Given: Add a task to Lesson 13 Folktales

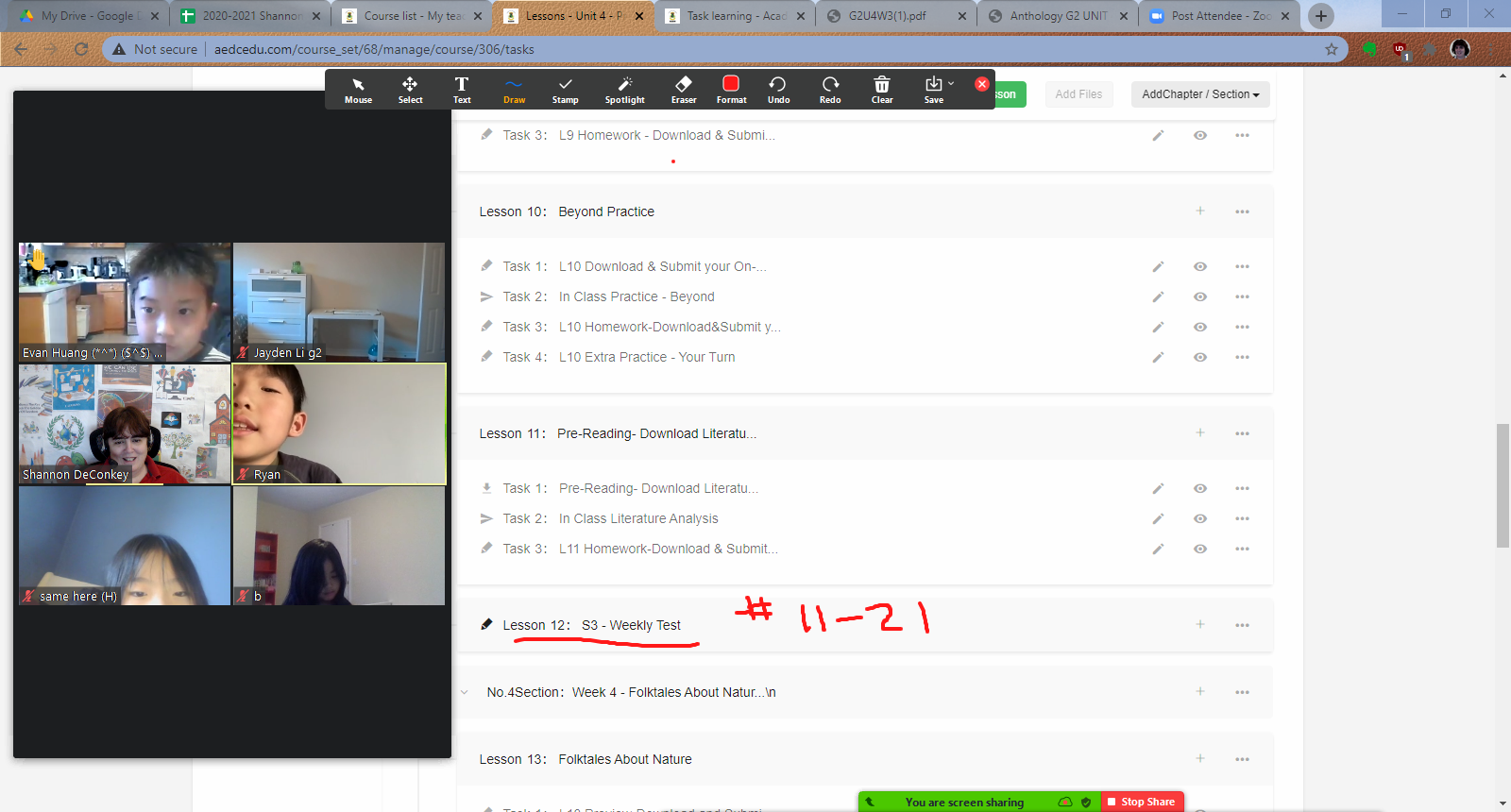Looking at the screenshot, I should (x=1200, y=759).
